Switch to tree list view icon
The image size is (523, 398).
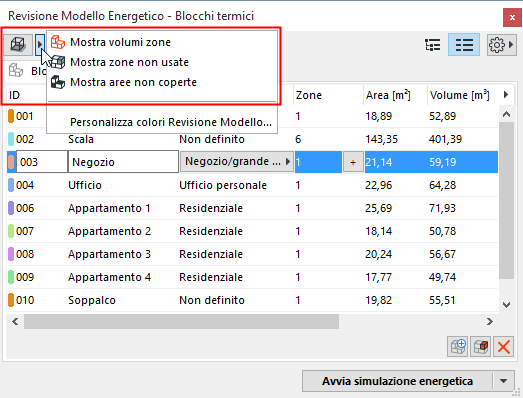433,45
